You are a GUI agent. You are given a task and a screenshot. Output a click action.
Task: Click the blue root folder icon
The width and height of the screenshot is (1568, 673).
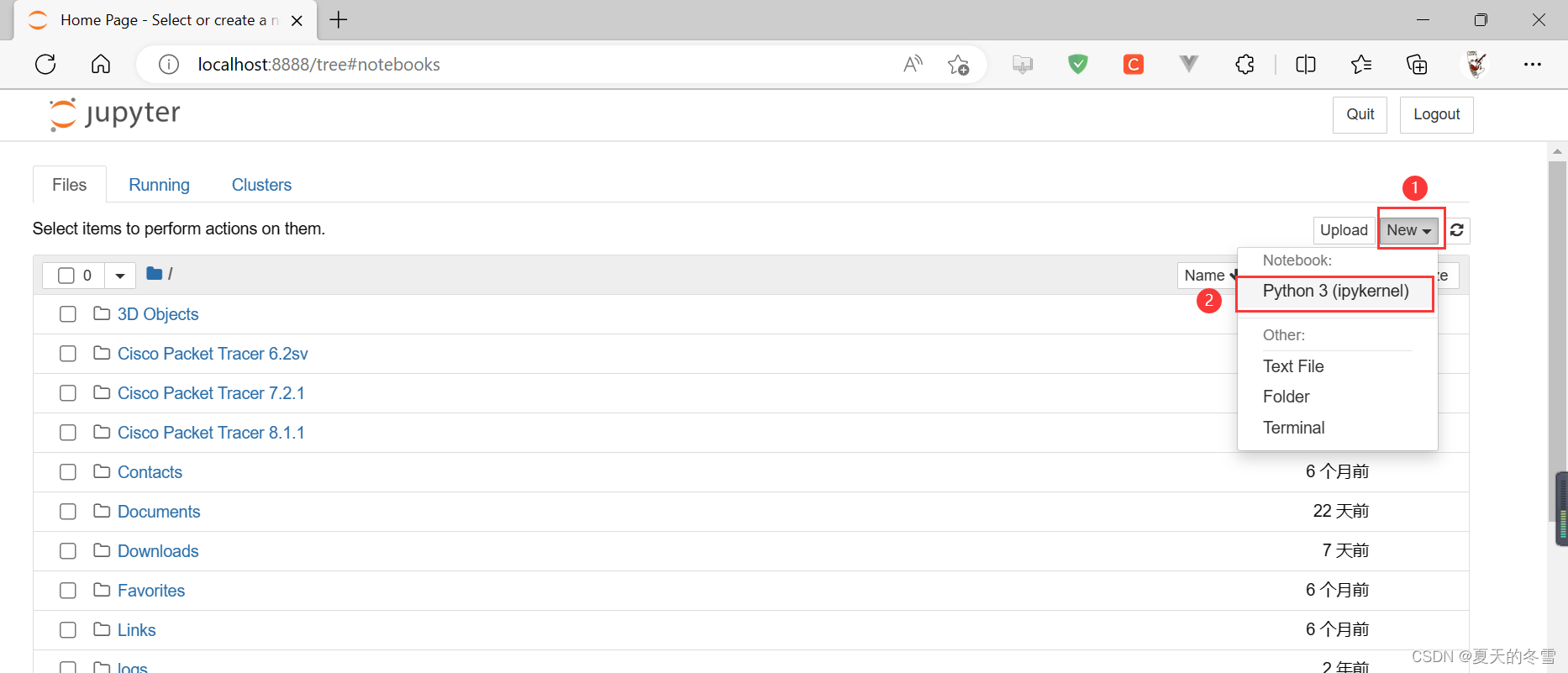tap(154, 274)
